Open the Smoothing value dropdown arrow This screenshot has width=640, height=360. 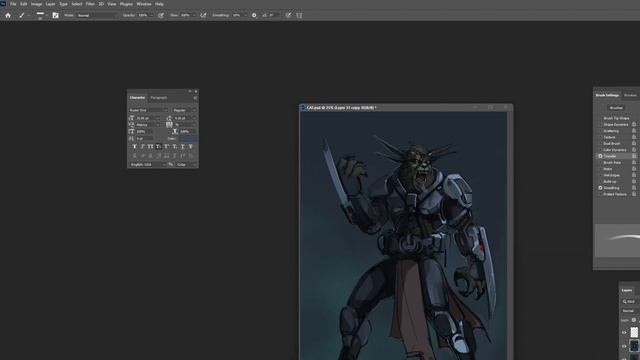(245, 15)
